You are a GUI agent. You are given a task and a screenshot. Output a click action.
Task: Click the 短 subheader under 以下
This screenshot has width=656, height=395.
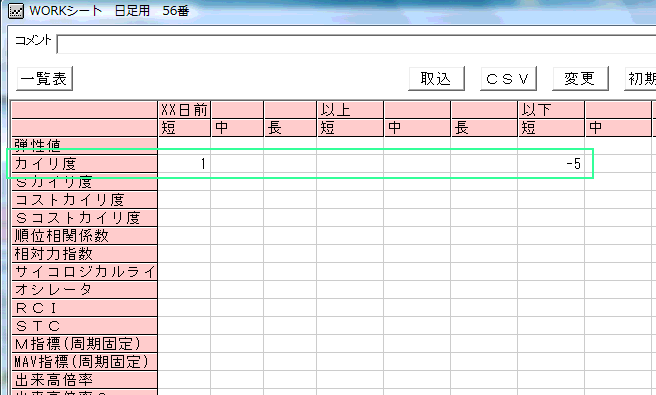pos(551,128)
